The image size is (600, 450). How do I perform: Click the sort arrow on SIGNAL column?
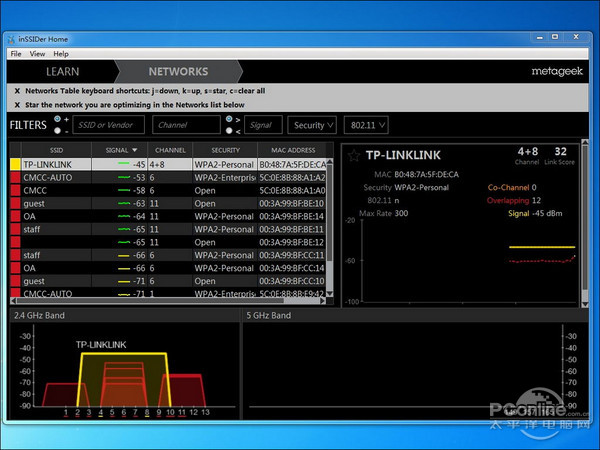coord(135,150)
